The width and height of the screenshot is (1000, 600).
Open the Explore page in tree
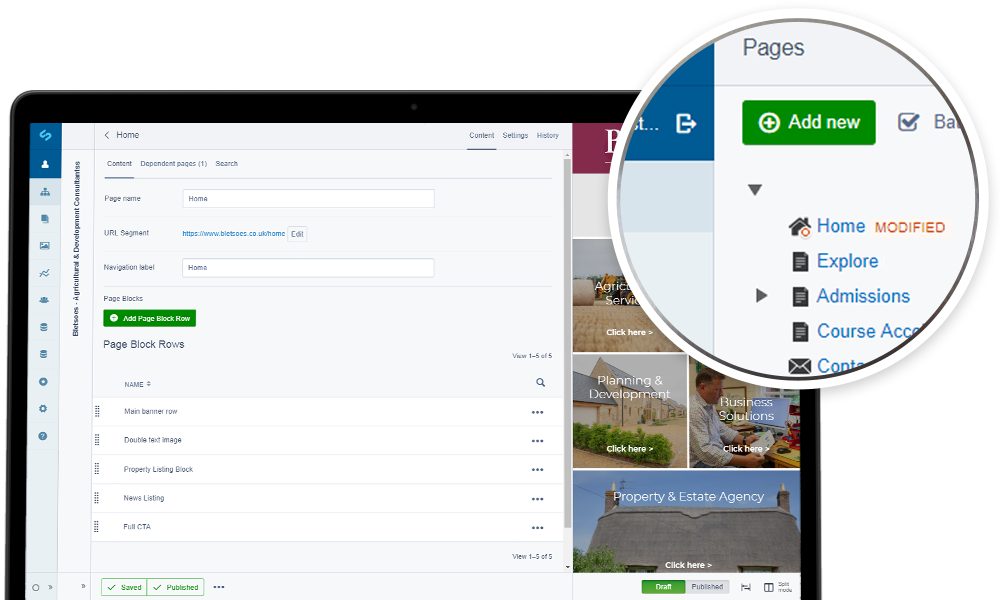click(x=848, y=261)
